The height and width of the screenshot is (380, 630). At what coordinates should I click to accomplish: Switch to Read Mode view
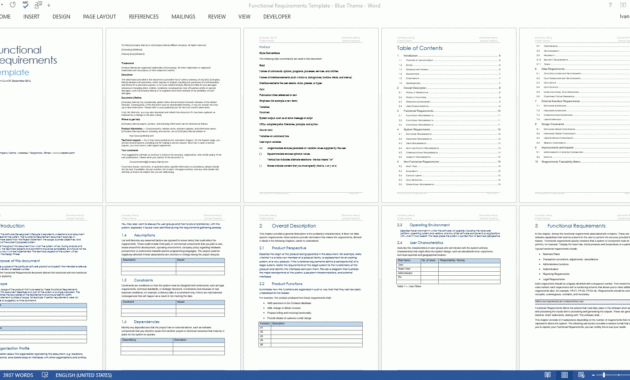(548, 375)
